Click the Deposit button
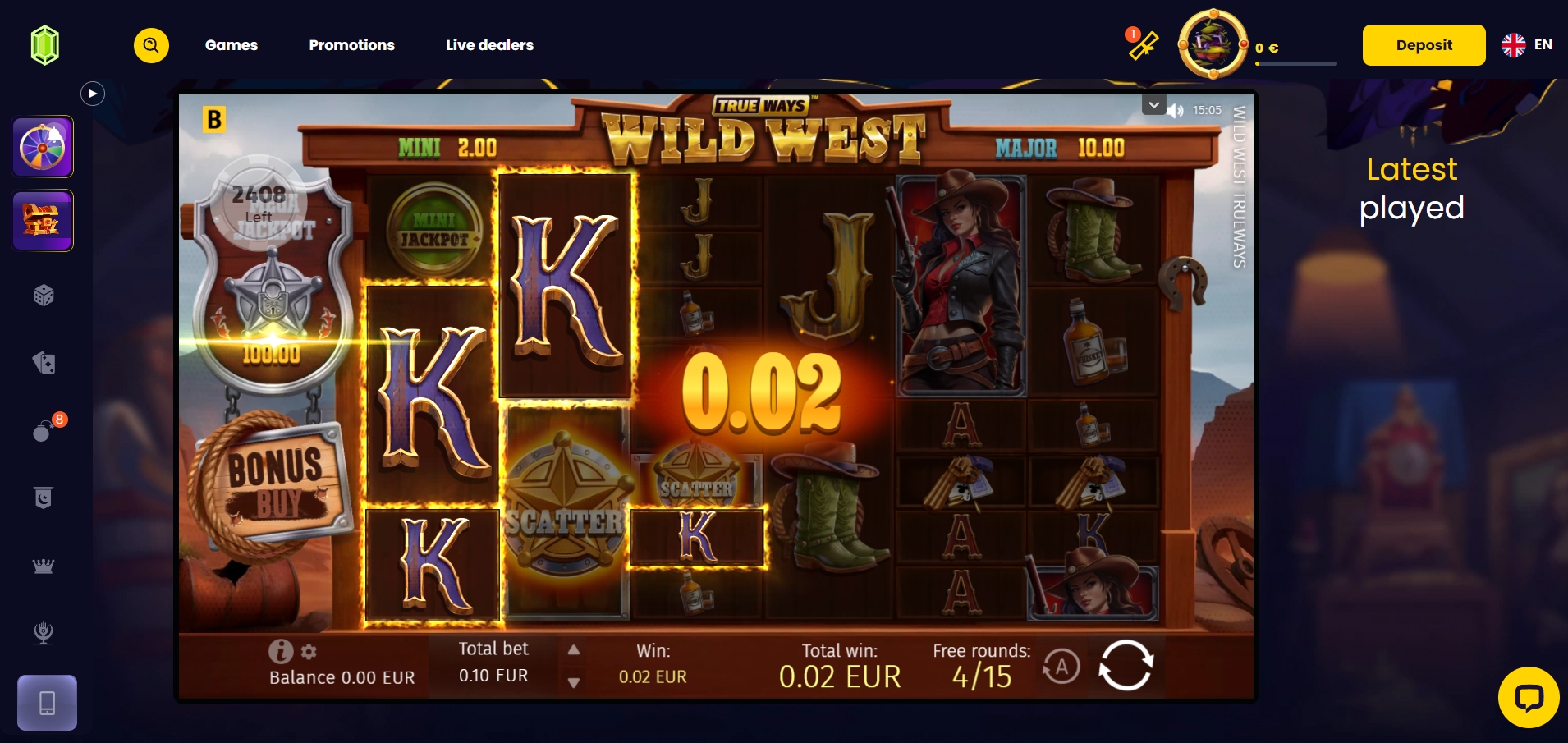 [1424, 45]
